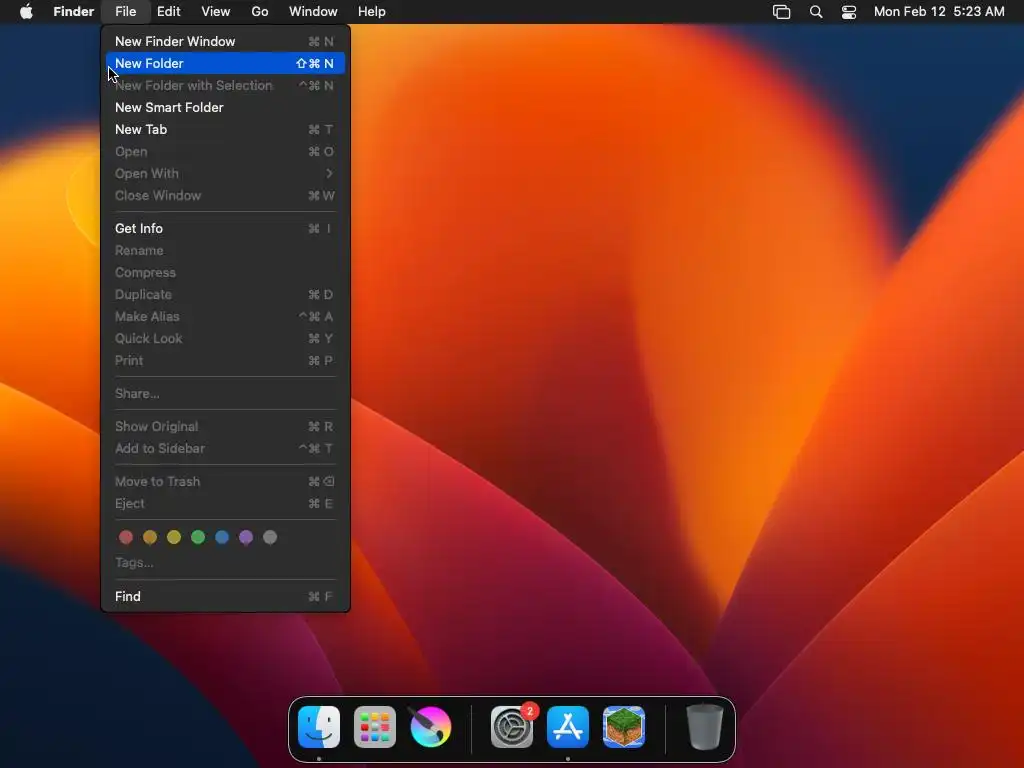This screenshot has height=768, width=1024.
Task: Open the Trash in the Dock
Action: tap(705, 727)
